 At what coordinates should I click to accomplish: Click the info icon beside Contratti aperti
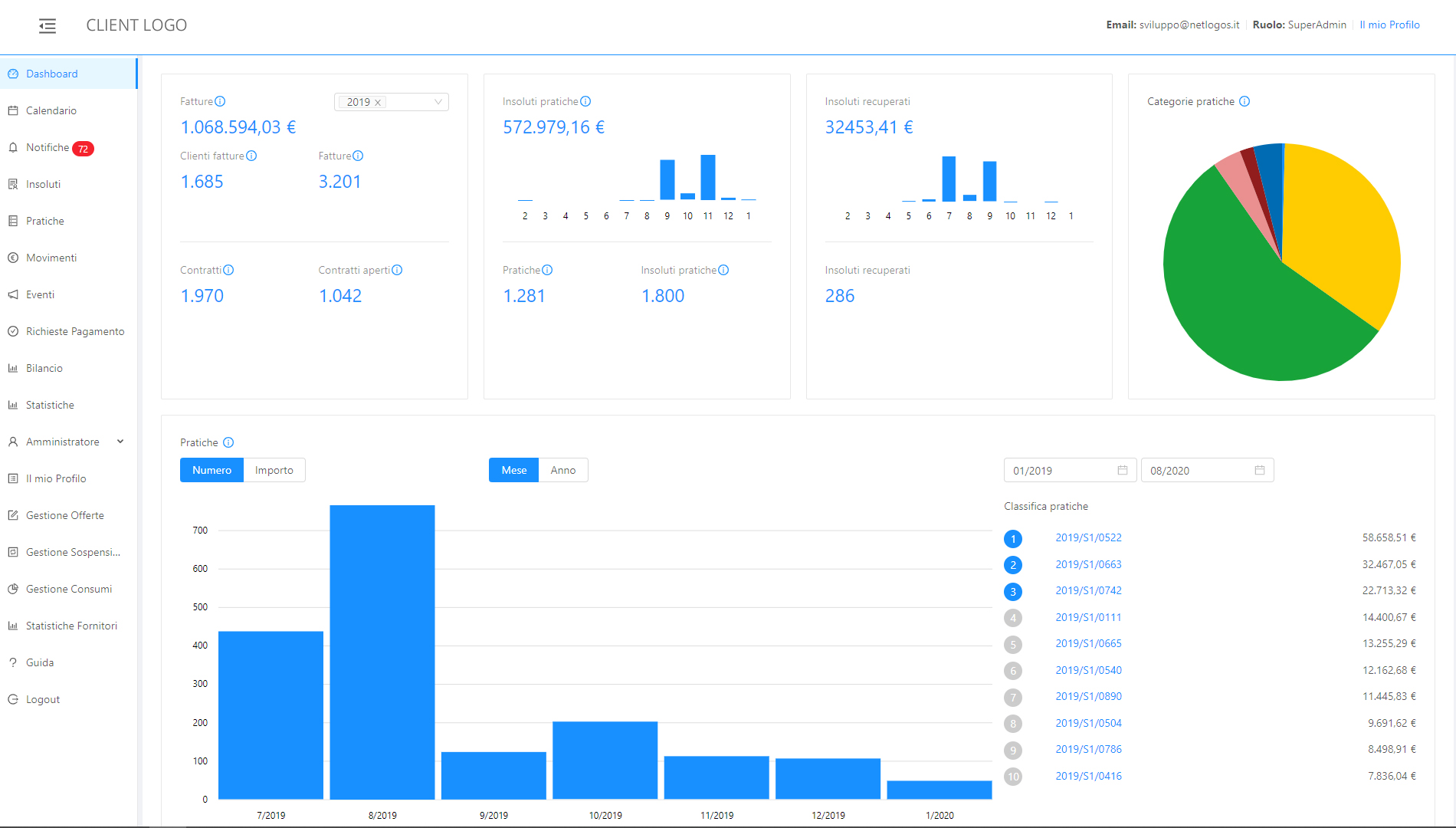(x=397, y=270)
